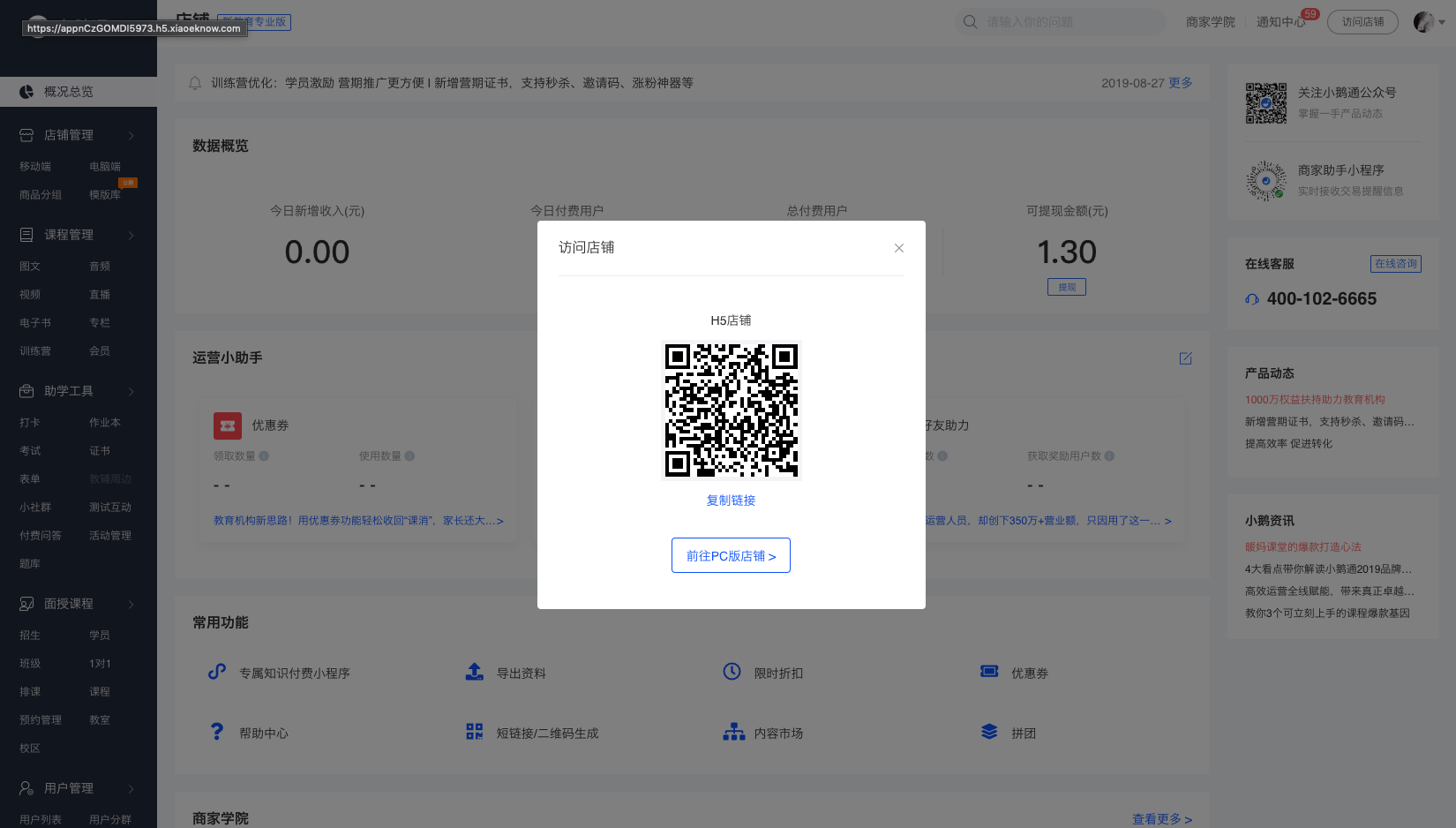1456x828 pixels.
Task: Open the 教育机构新思路 article link
Action: coord(358,521)
